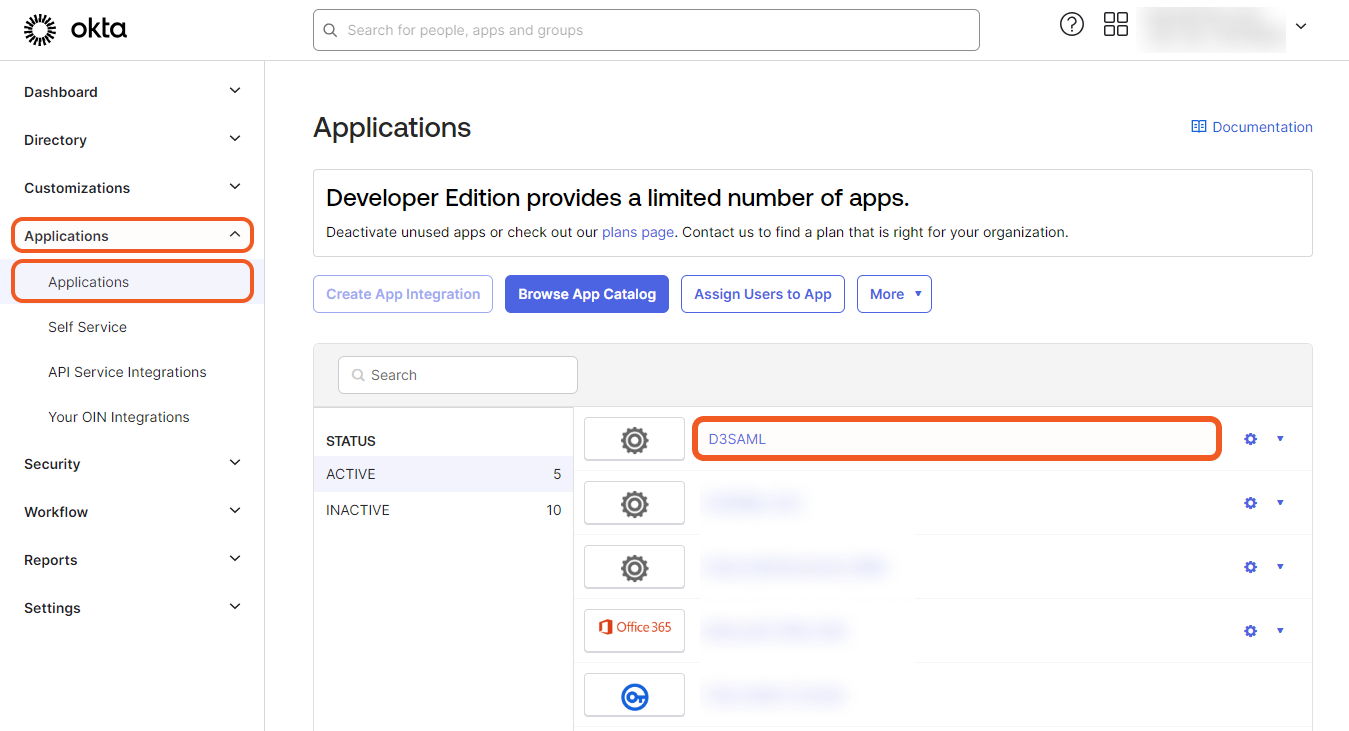Open the user account dropdown chevron
Viewport: 1349px width, 731px height.
pyautogui.click(x=1301, y=27)
